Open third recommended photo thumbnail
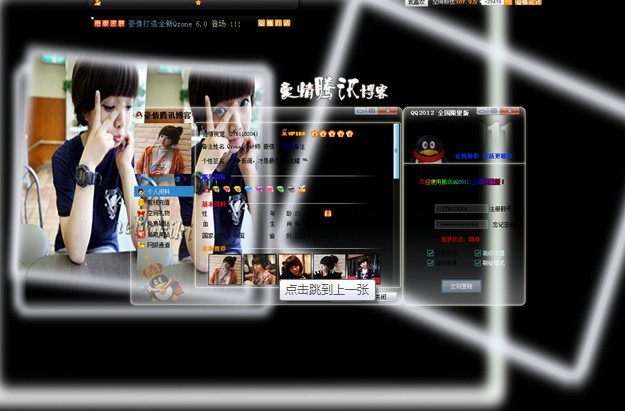Screen dimensions: 625x411 295,267
